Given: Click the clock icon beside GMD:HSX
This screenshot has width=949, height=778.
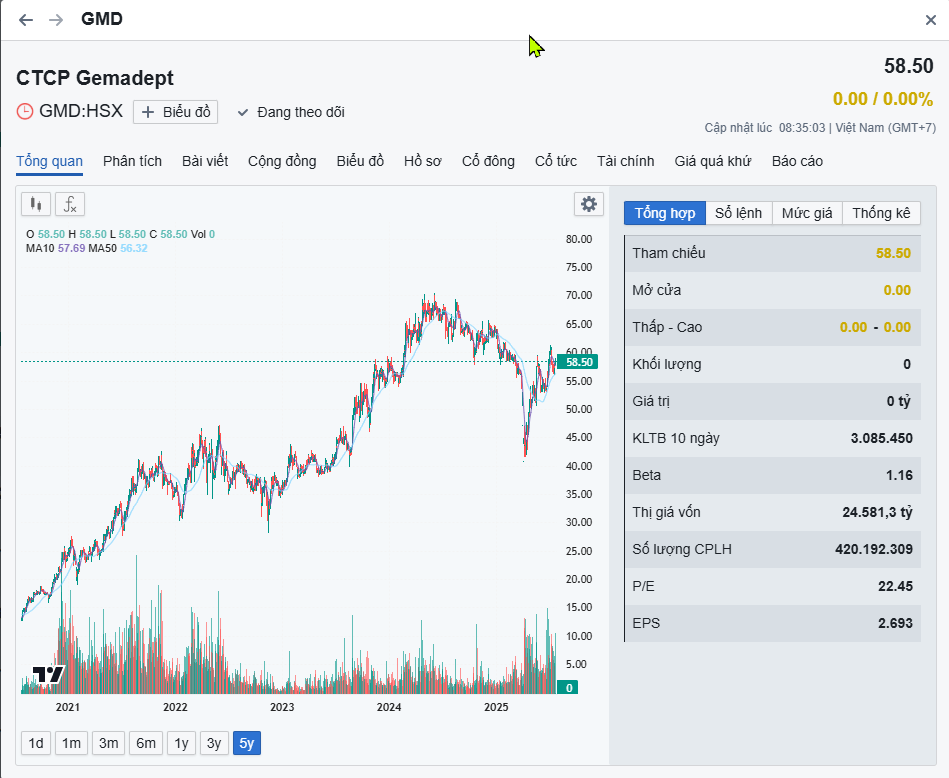Looking at the screenshot, I should (x=25, y=111).
